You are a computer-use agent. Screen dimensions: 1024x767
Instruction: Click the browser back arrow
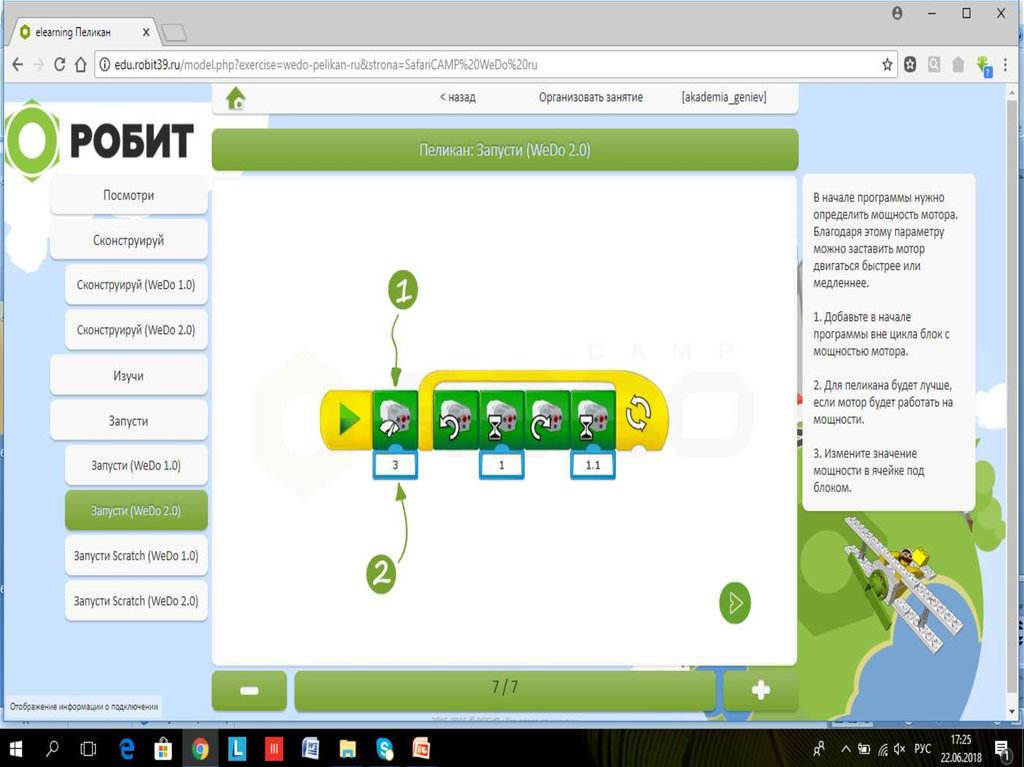[18, 64]
